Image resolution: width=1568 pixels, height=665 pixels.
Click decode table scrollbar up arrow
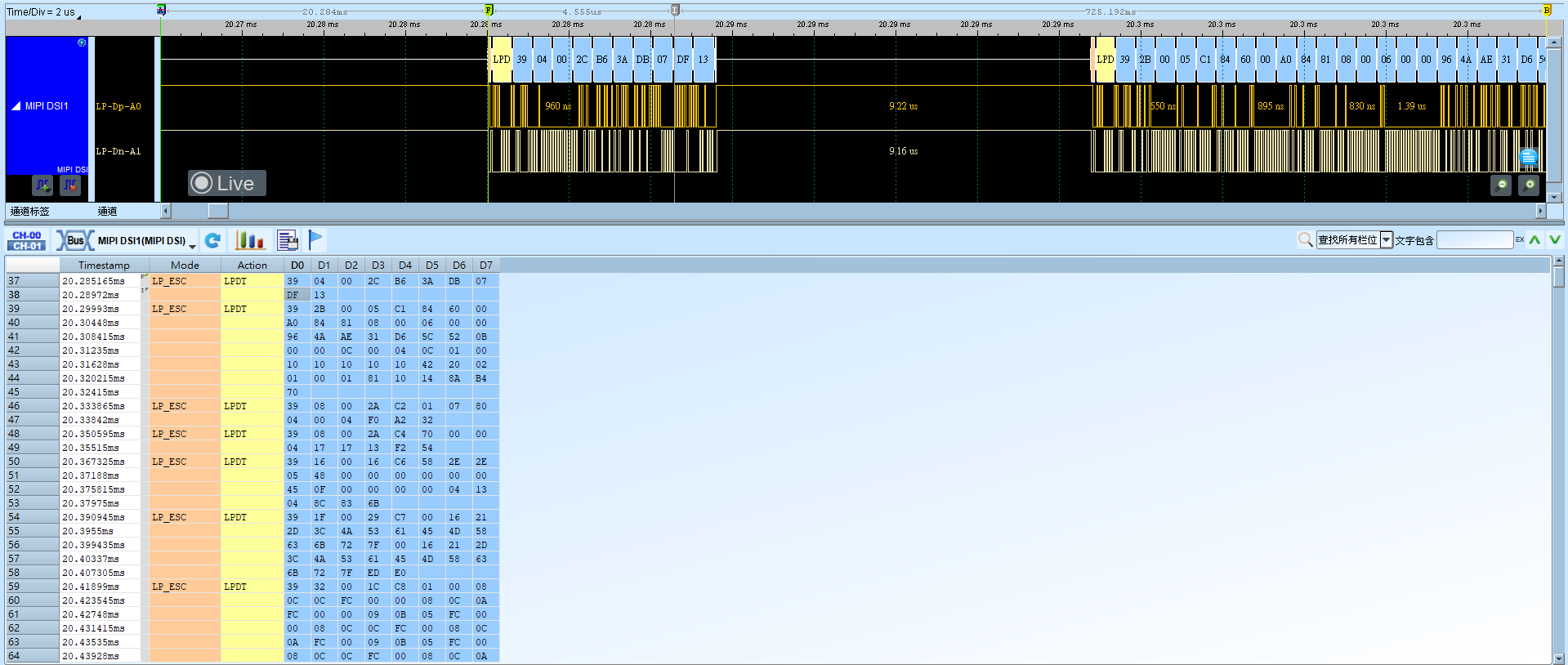[x=1559, y=261]
